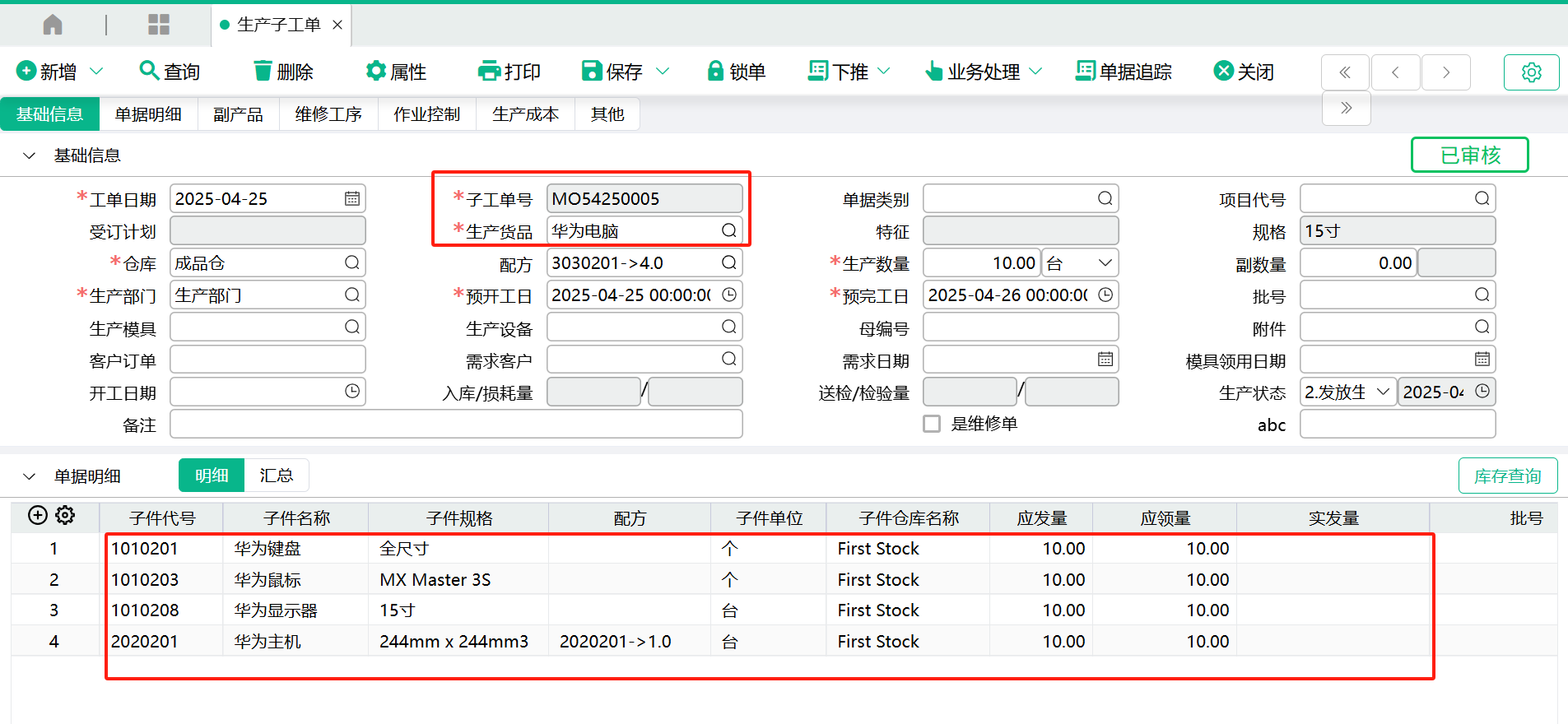Open 单据追踪 document tracking
Screen dimensions: 1568x724
(x=1124, y=72)
